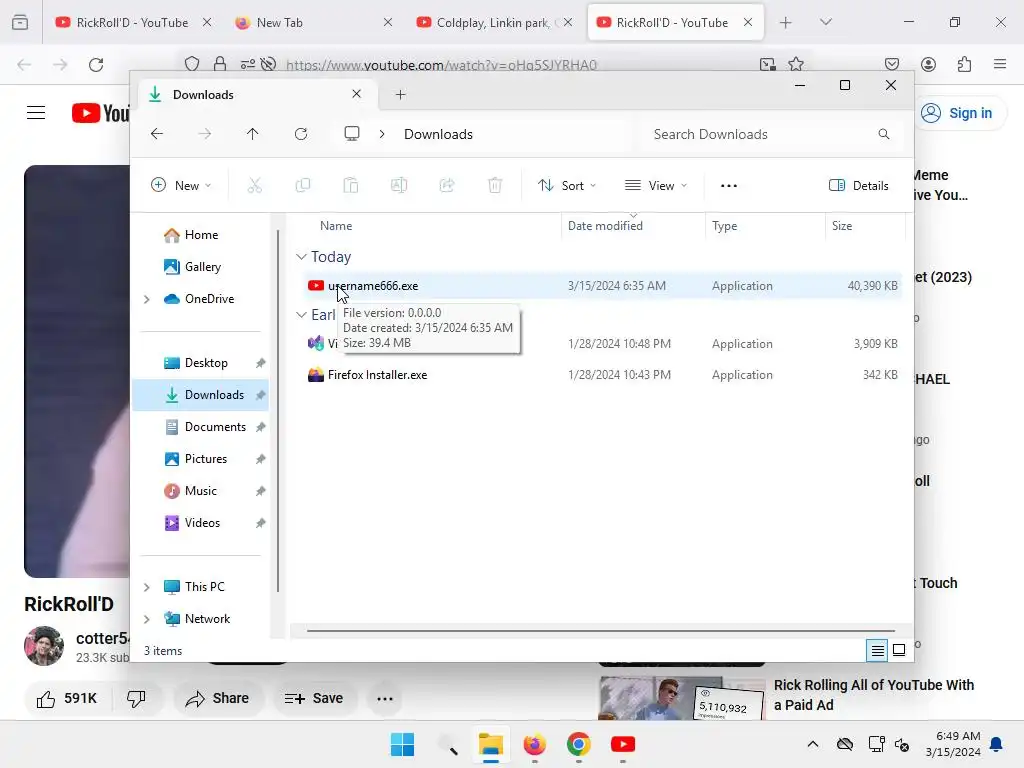Close the Downloads Explorer tab

pos(357,94)
